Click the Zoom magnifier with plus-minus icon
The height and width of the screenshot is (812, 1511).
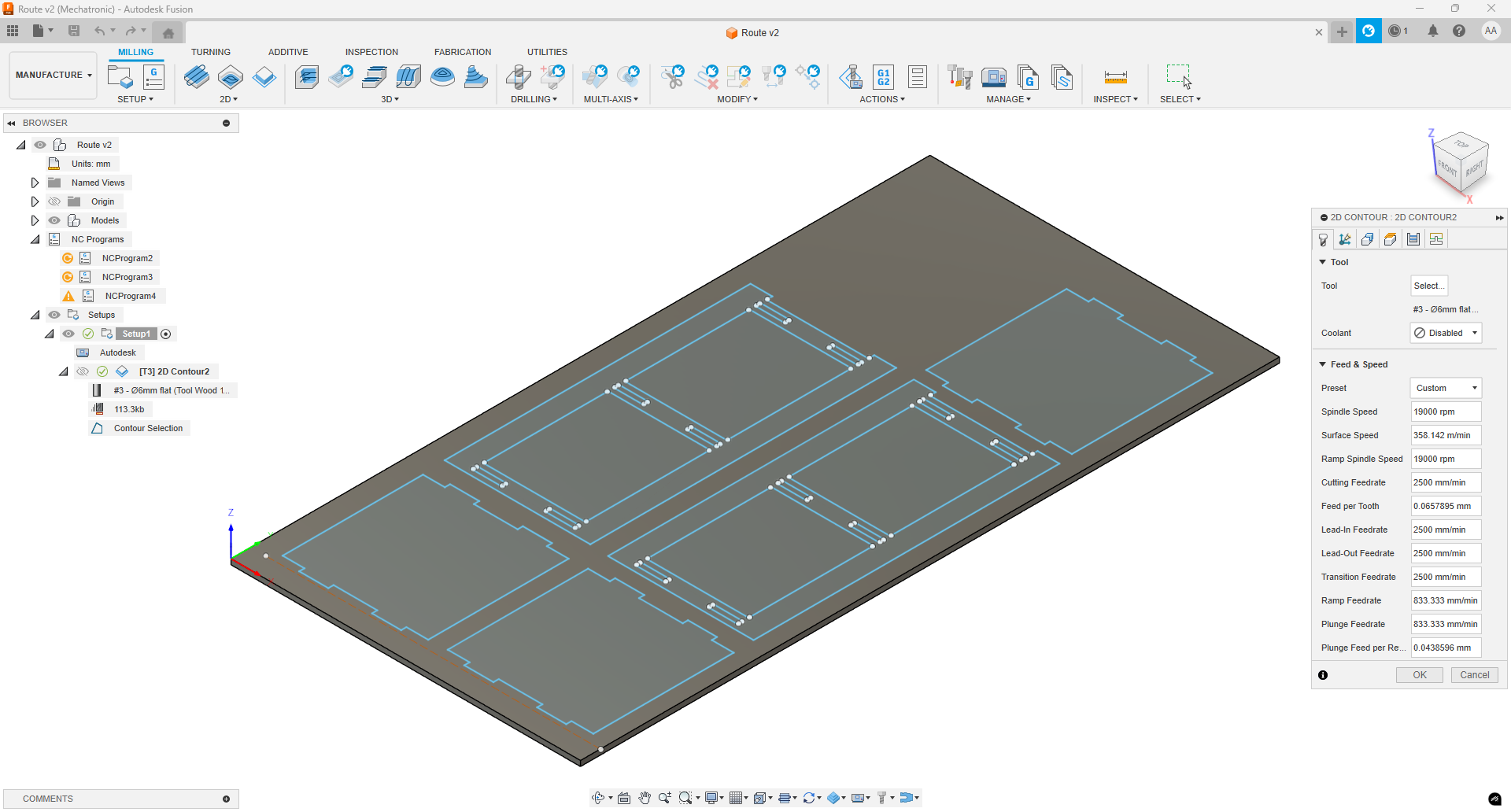coord(665,798)
